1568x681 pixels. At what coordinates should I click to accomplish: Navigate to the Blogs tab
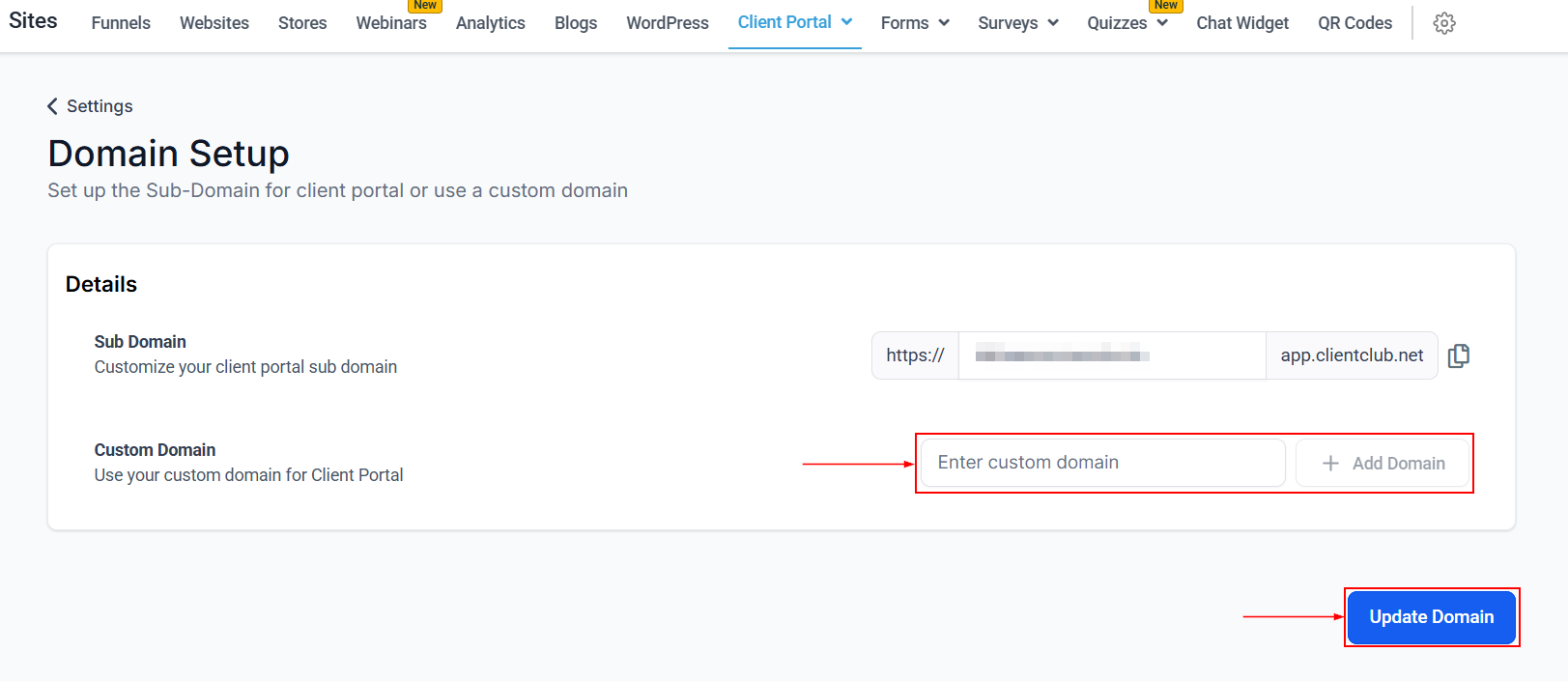[x=576, y=23]
